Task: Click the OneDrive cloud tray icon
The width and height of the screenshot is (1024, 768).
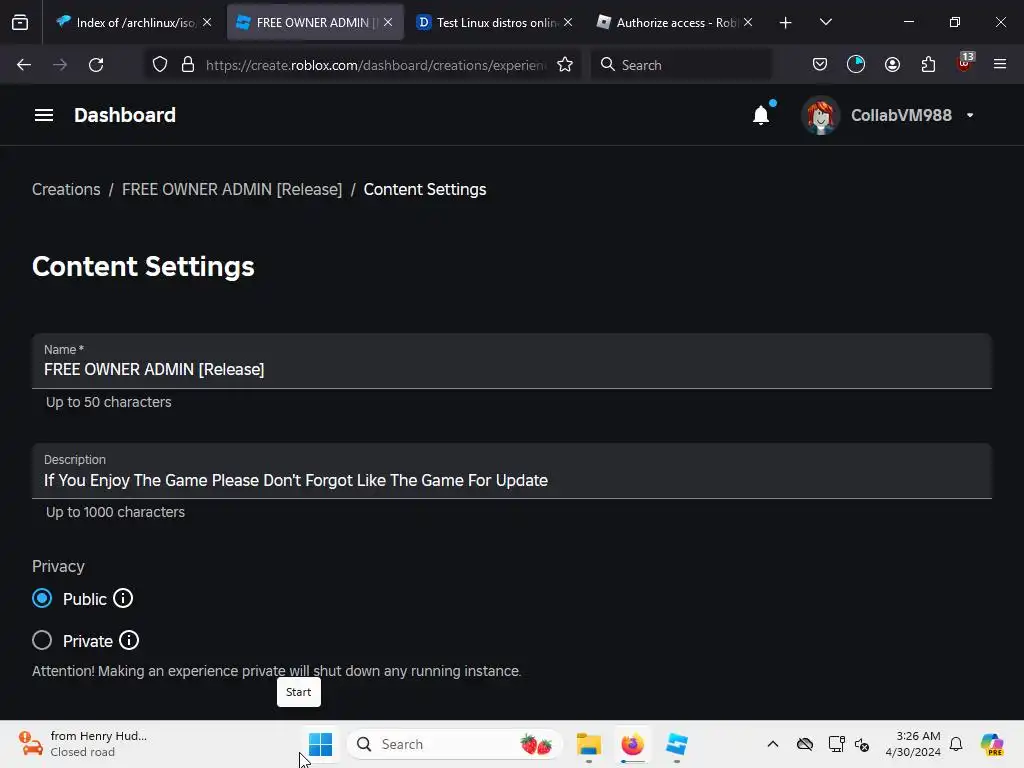Action: pos(805,744)
